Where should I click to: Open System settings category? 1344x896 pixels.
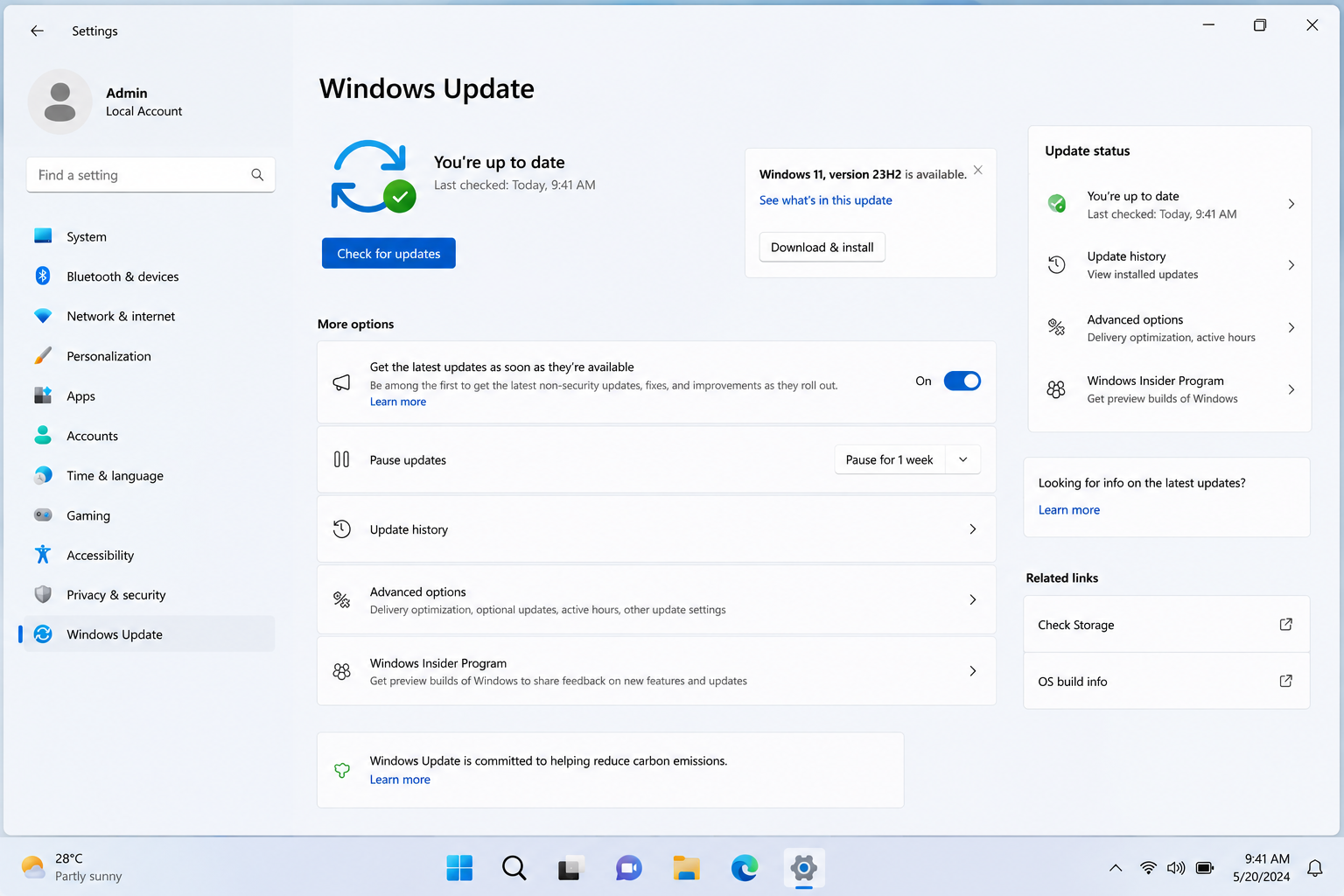pos(147,236)
